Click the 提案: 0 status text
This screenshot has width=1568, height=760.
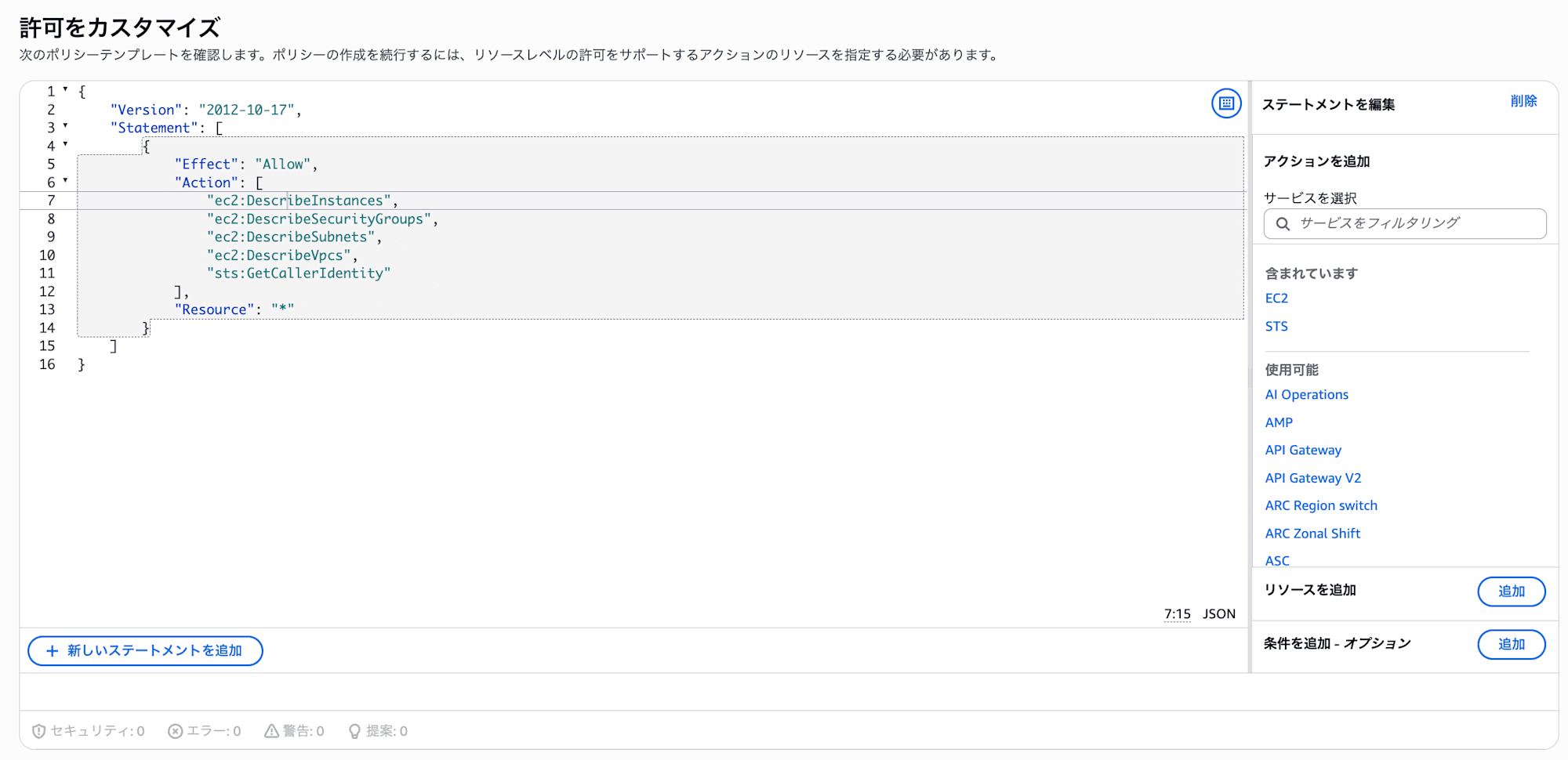tap(387, 731)
